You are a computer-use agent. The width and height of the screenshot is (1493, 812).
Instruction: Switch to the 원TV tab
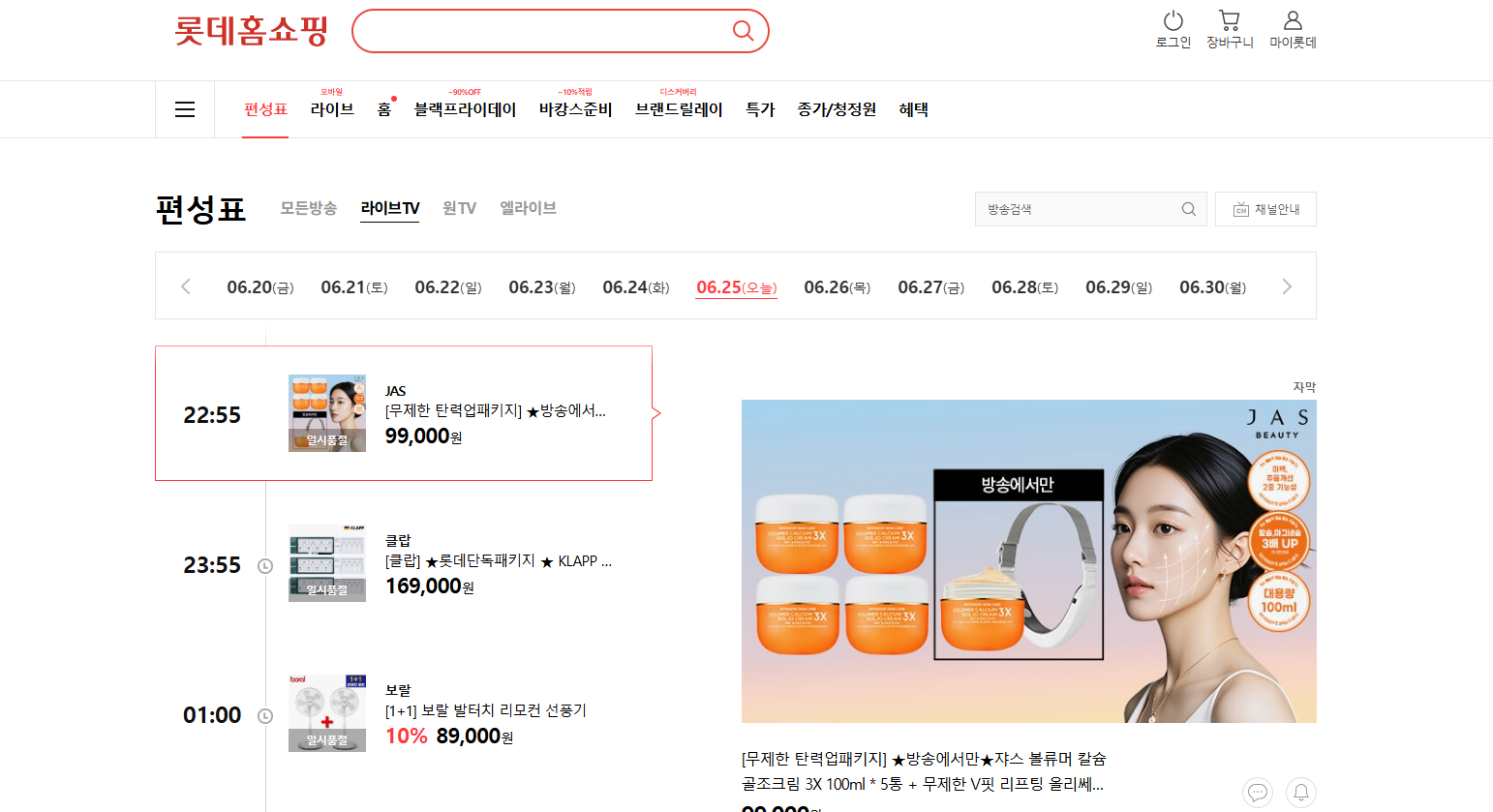tap(459, 208)
